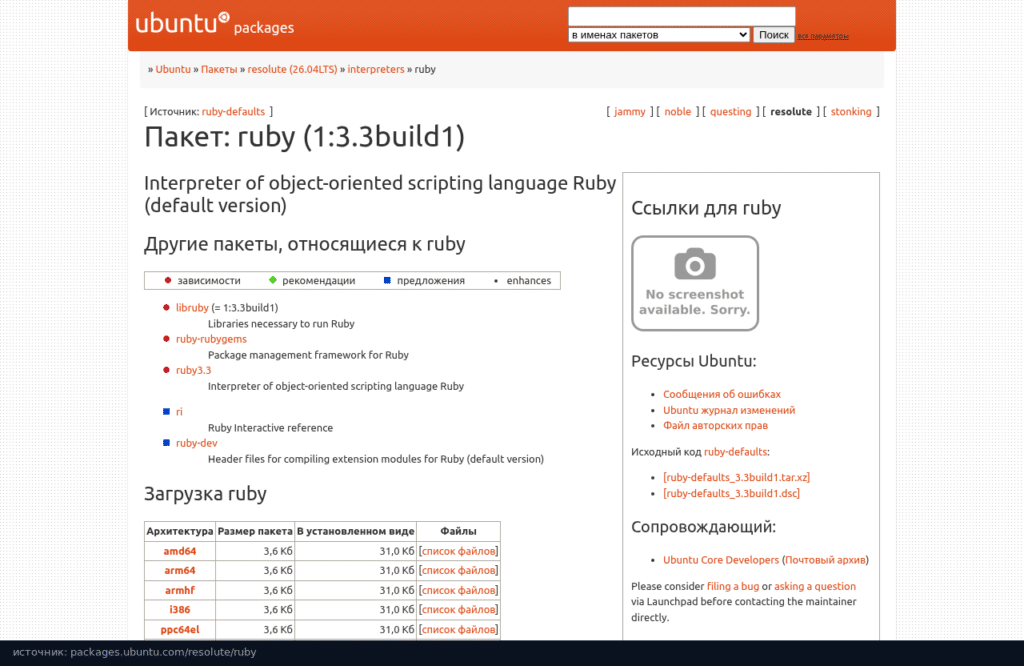Click the Архитектура column header
The height and width of the screenshot is (666, 1024).
(x=180, y=531)
